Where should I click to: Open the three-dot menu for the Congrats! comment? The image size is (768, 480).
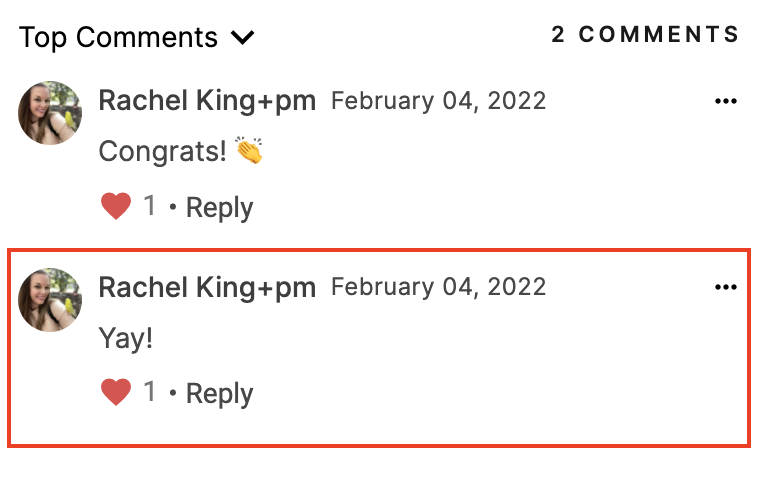[x=725, y=101]
